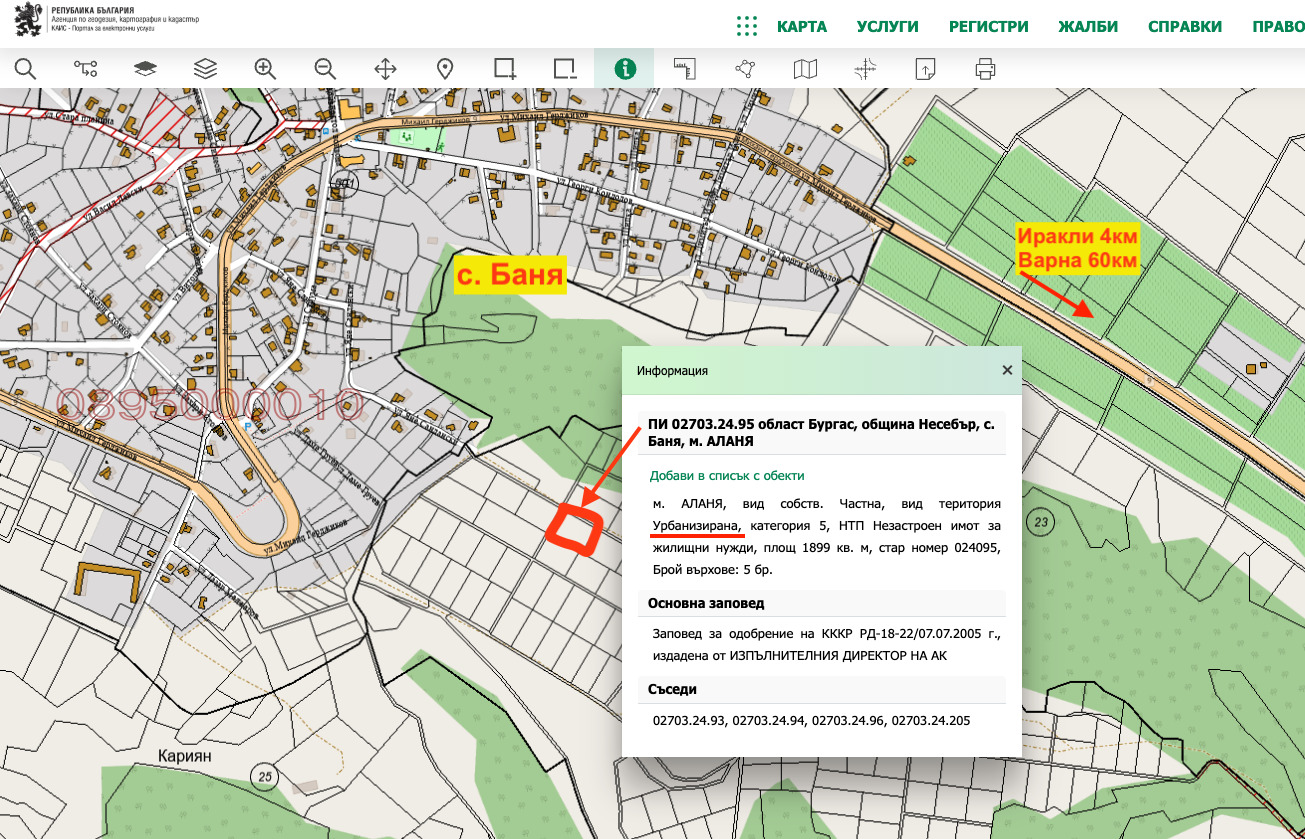Click the export/upload file icon
The image size is (1305, 839).
point(925,68)
